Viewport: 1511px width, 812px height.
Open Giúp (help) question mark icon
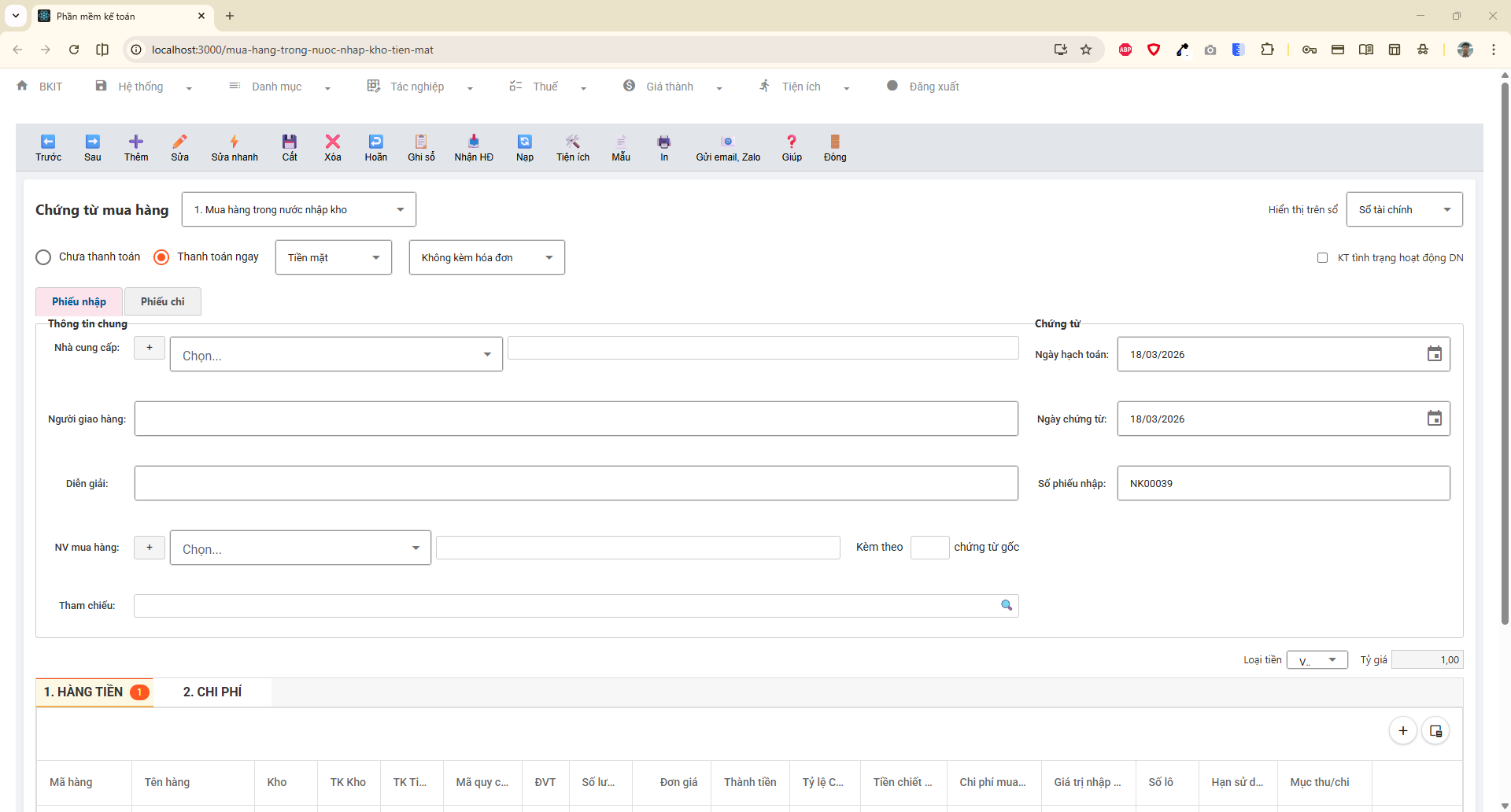tap(791, 142)
